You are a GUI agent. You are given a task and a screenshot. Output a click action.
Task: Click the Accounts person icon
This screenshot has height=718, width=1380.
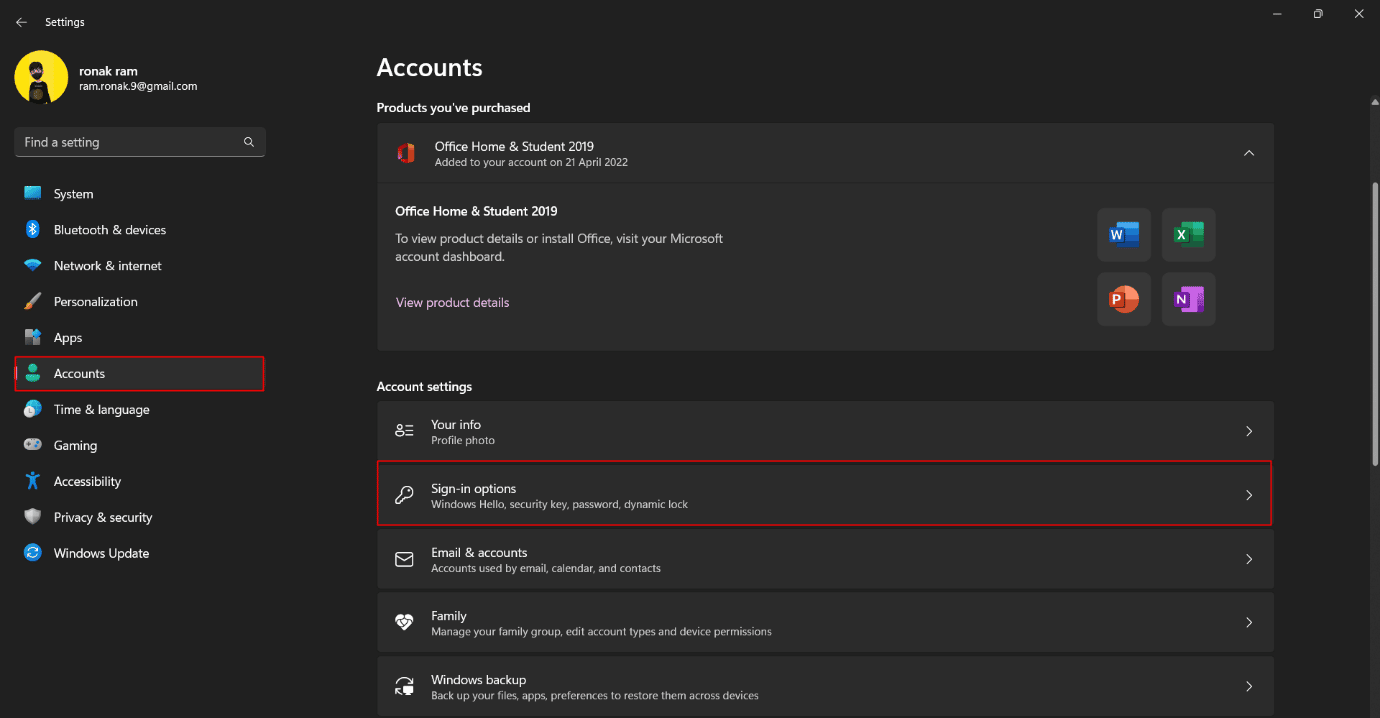coord(33,374)
